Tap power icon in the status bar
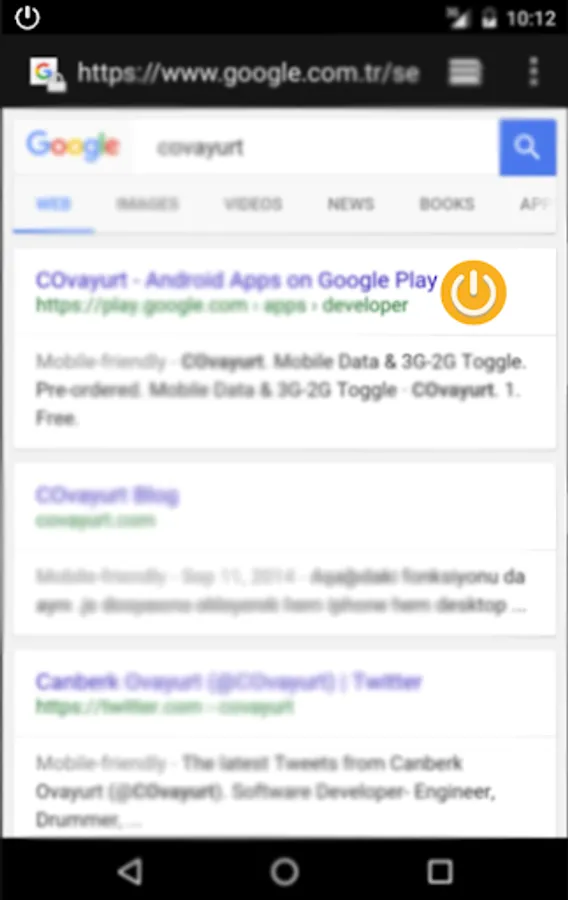The image size is (568, 900). tap(27, 17)
